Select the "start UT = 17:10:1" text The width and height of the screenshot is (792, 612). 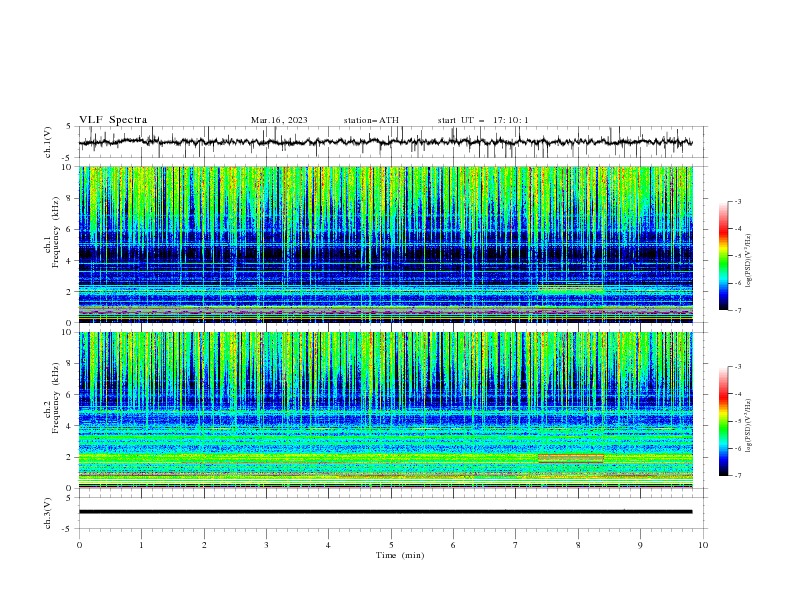click(x=482, y=120)
